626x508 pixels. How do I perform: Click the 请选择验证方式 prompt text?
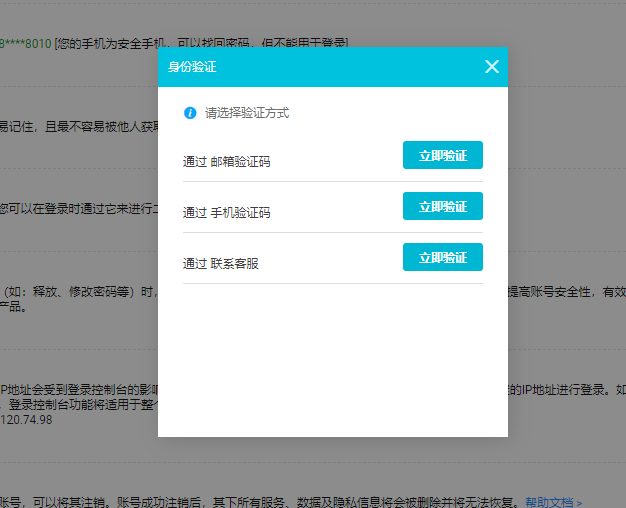click(247, 113)
